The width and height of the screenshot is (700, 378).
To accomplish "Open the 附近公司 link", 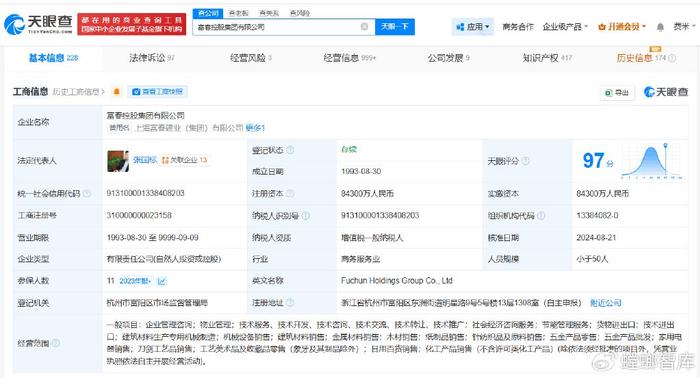I will point(605,303).
